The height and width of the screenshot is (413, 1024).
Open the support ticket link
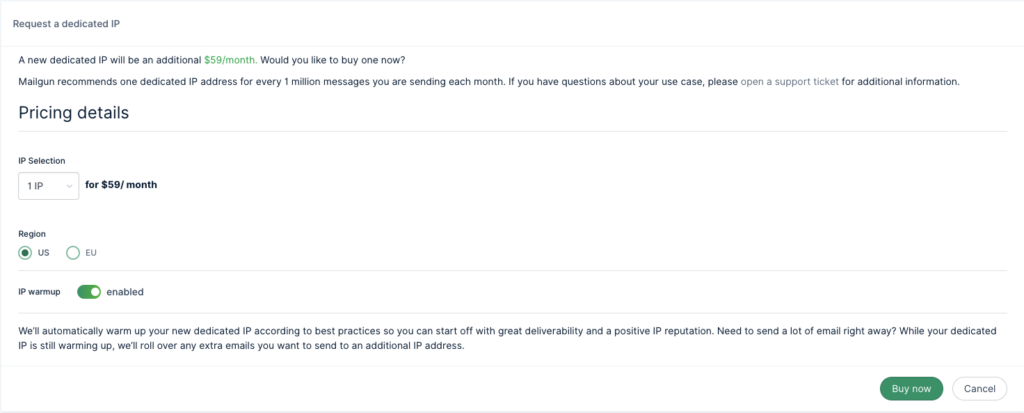(790, 82)
